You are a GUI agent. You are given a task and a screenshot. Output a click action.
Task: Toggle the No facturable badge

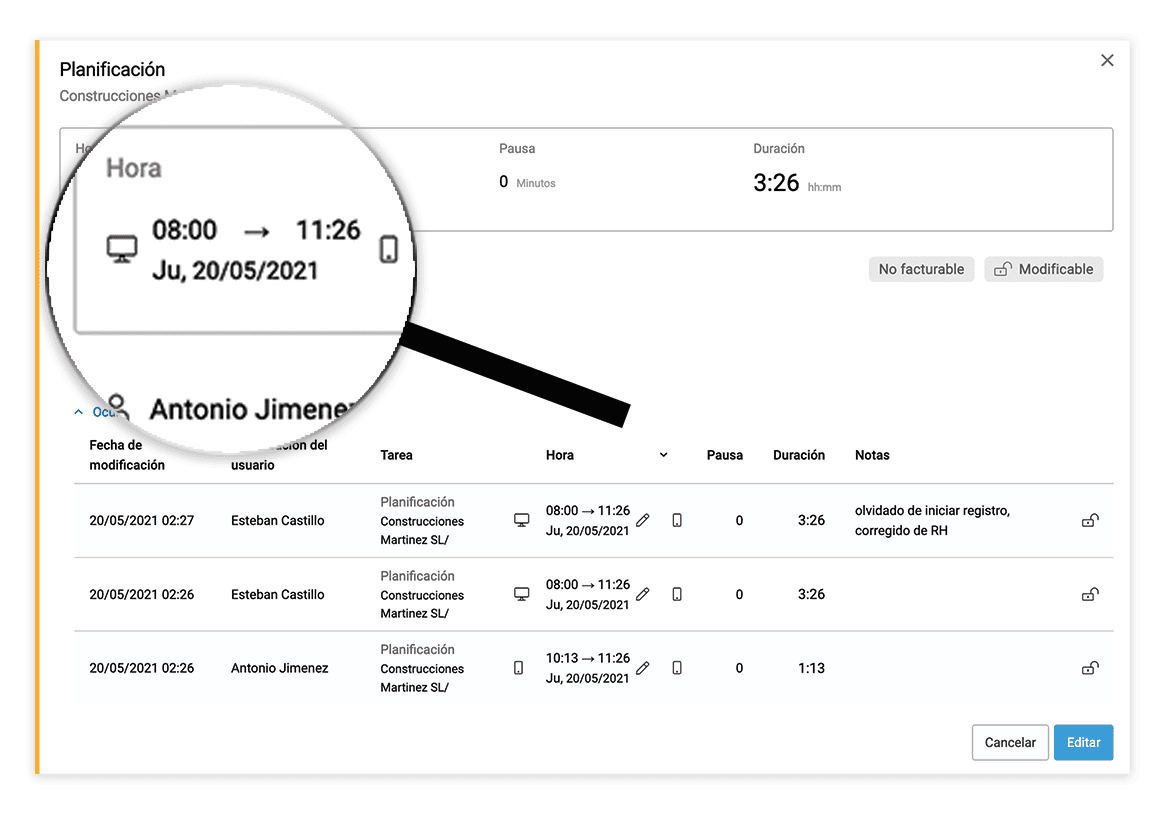pyautogui.click(x=920, y=269)
